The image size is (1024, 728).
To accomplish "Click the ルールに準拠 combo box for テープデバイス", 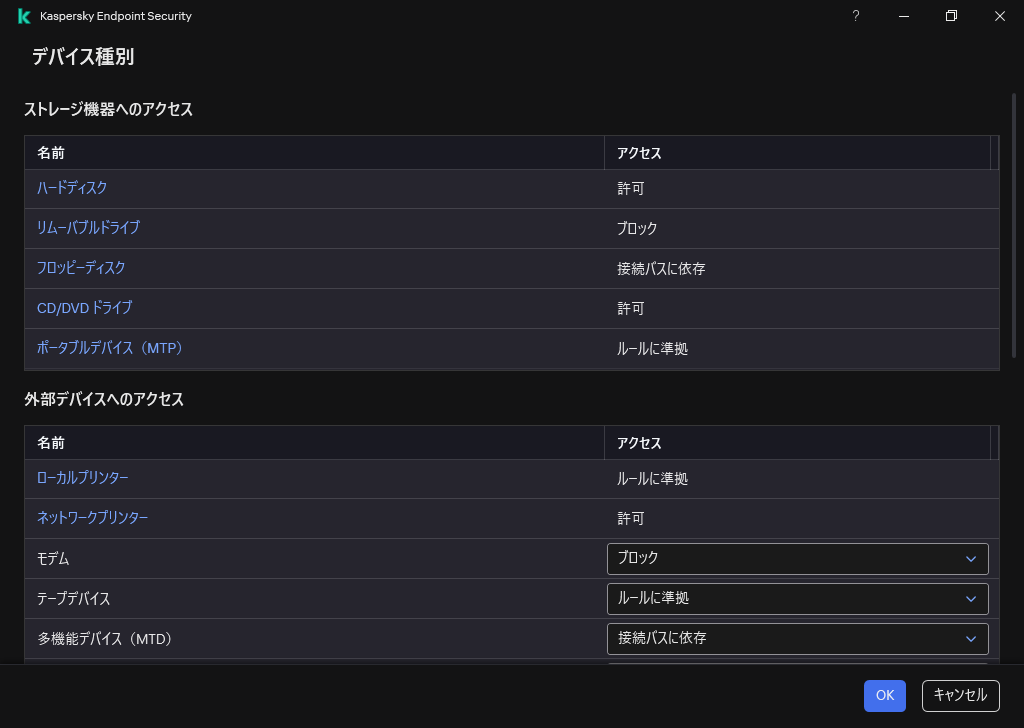I will click(x=798, y=599).
